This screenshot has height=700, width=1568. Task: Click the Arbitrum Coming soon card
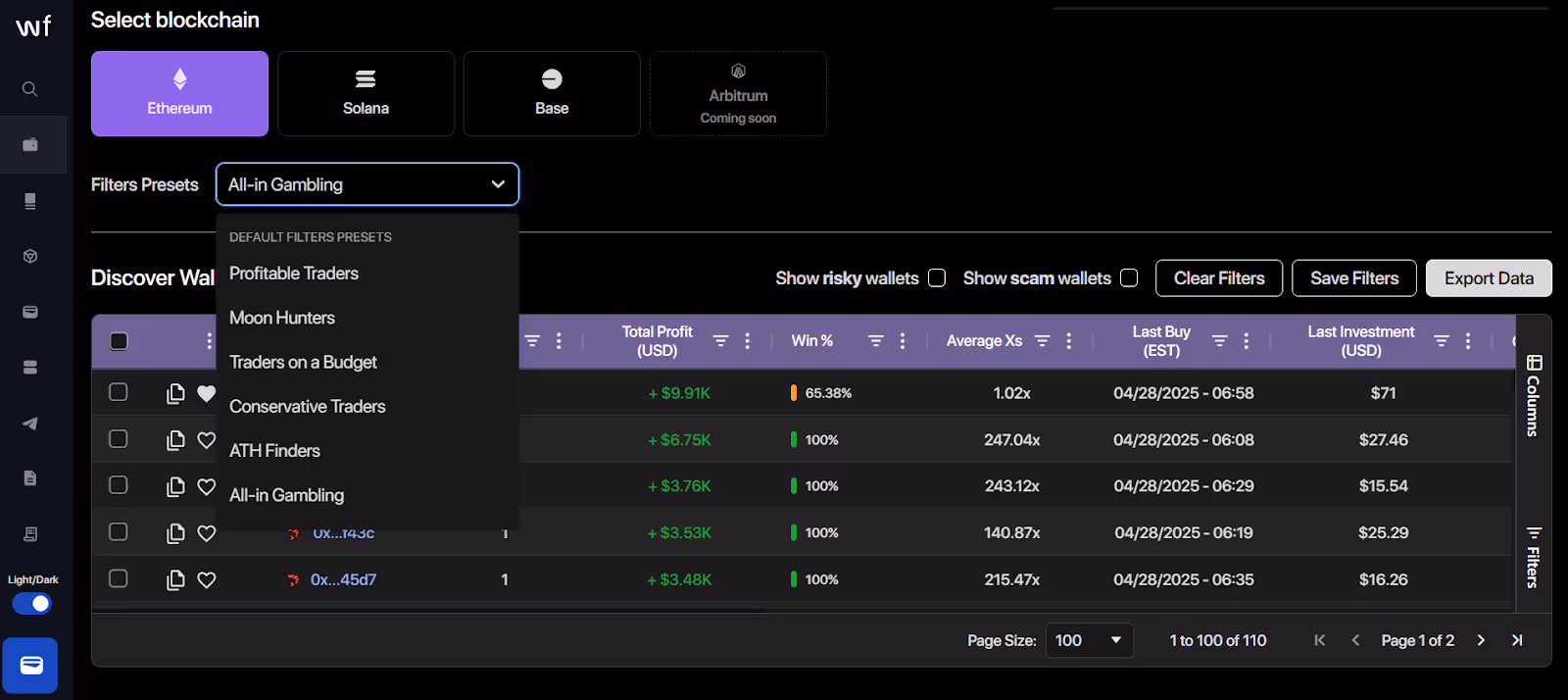[738, 94]
